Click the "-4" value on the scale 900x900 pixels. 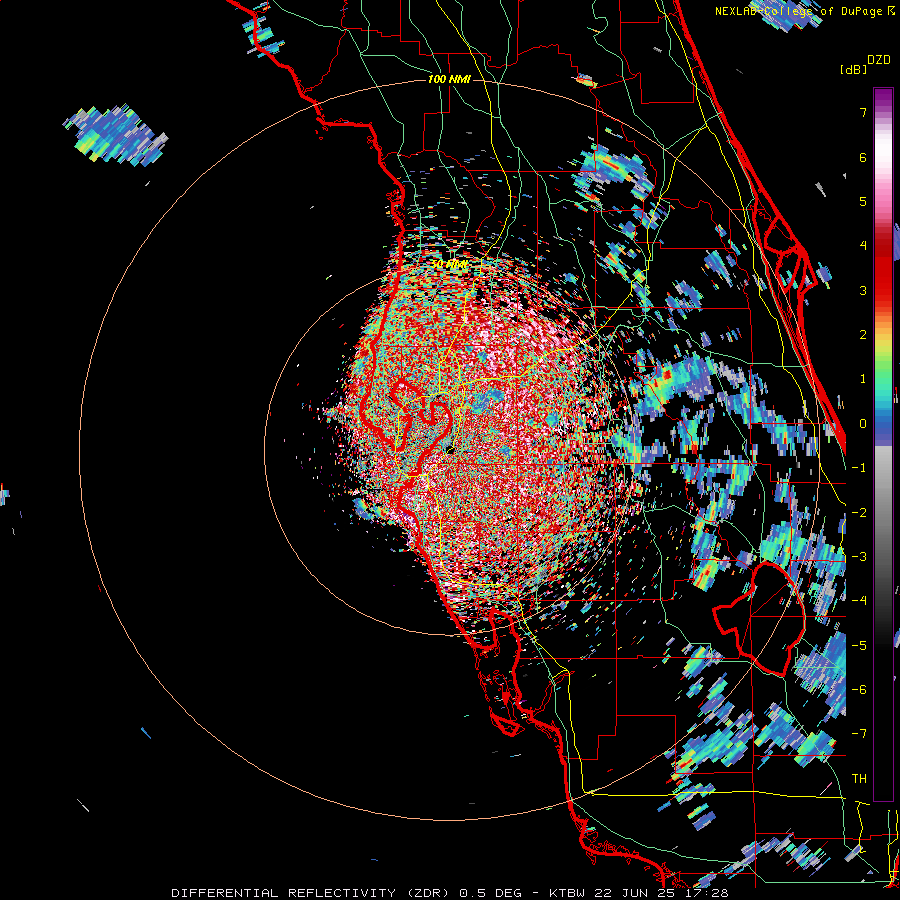tap(859, 601)
